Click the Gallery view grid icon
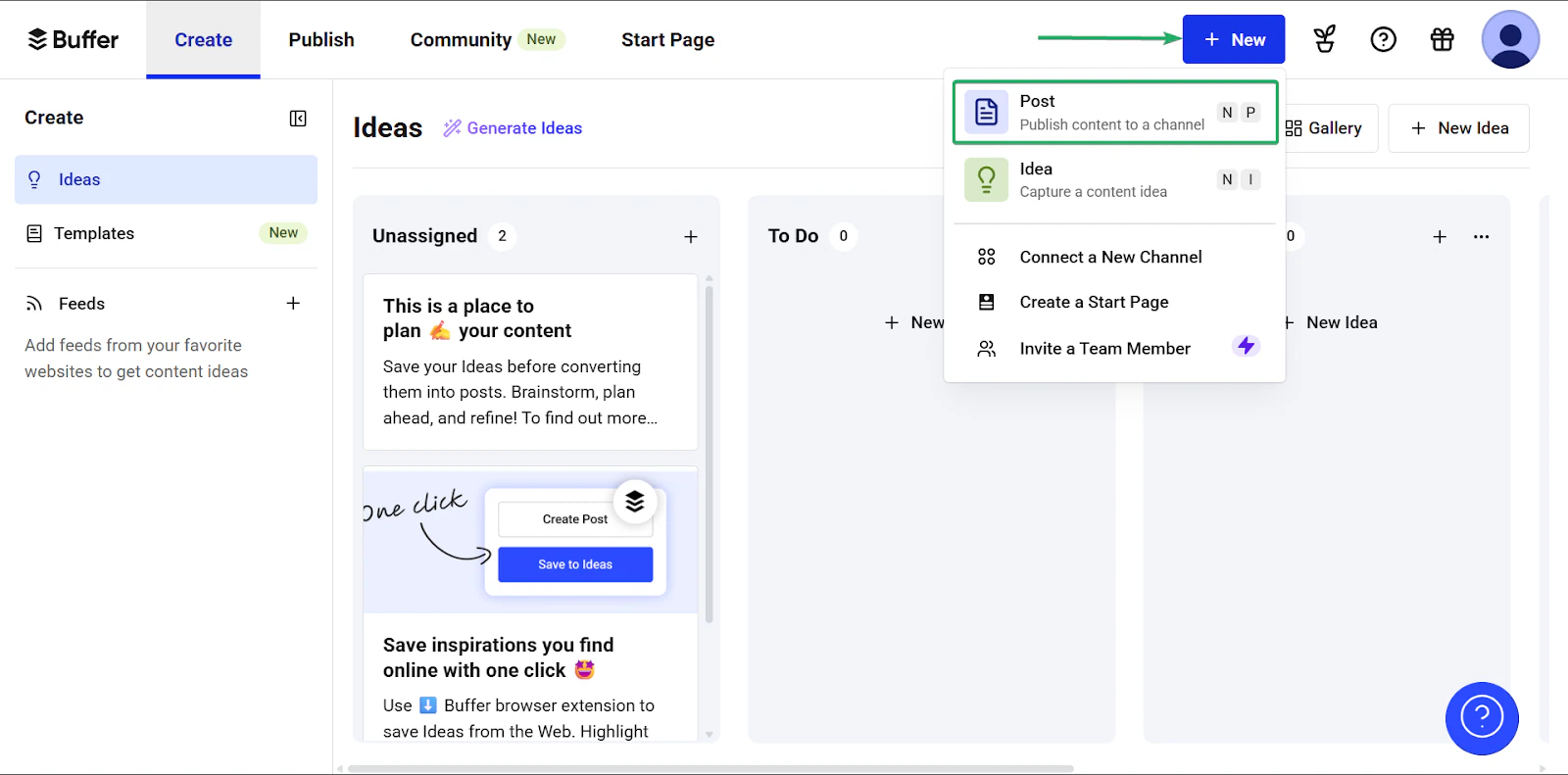 point(1294,128)
